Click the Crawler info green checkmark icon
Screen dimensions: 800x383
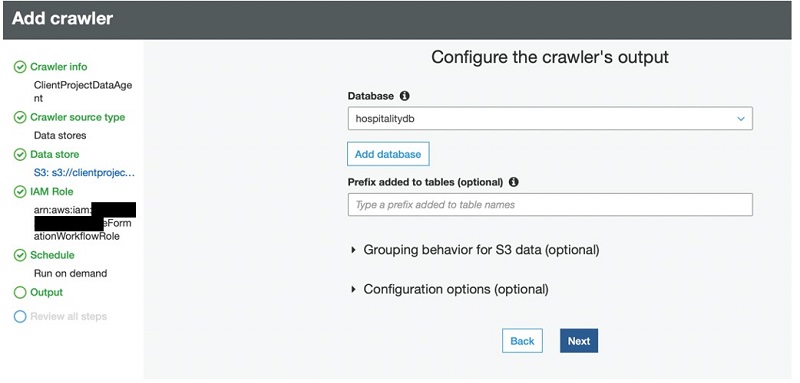pyautogui.click(x=20, y=67)
